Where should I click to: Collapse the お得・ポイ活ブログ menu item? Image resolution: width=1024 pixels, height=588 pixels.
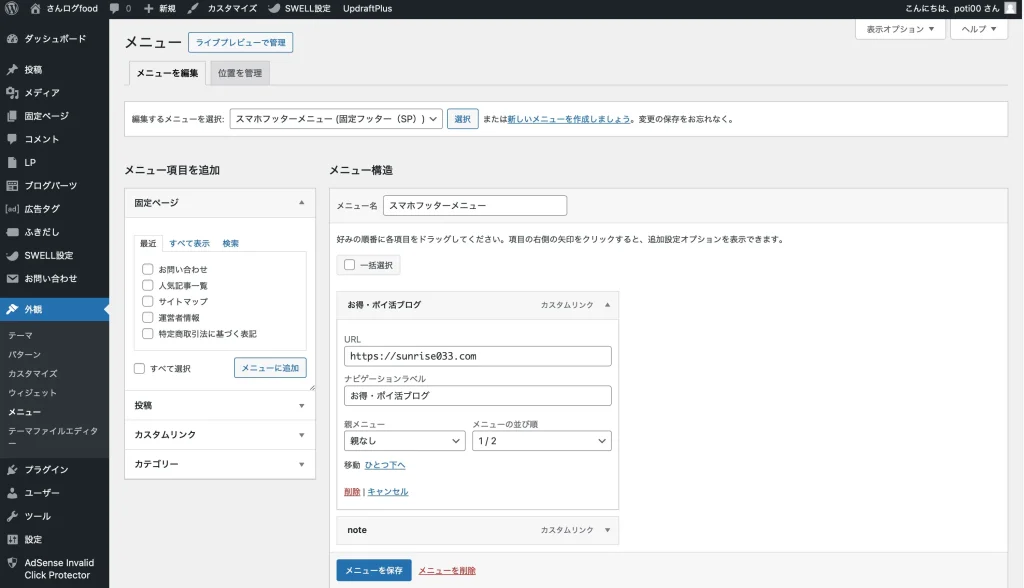click(x=607, y=305)
